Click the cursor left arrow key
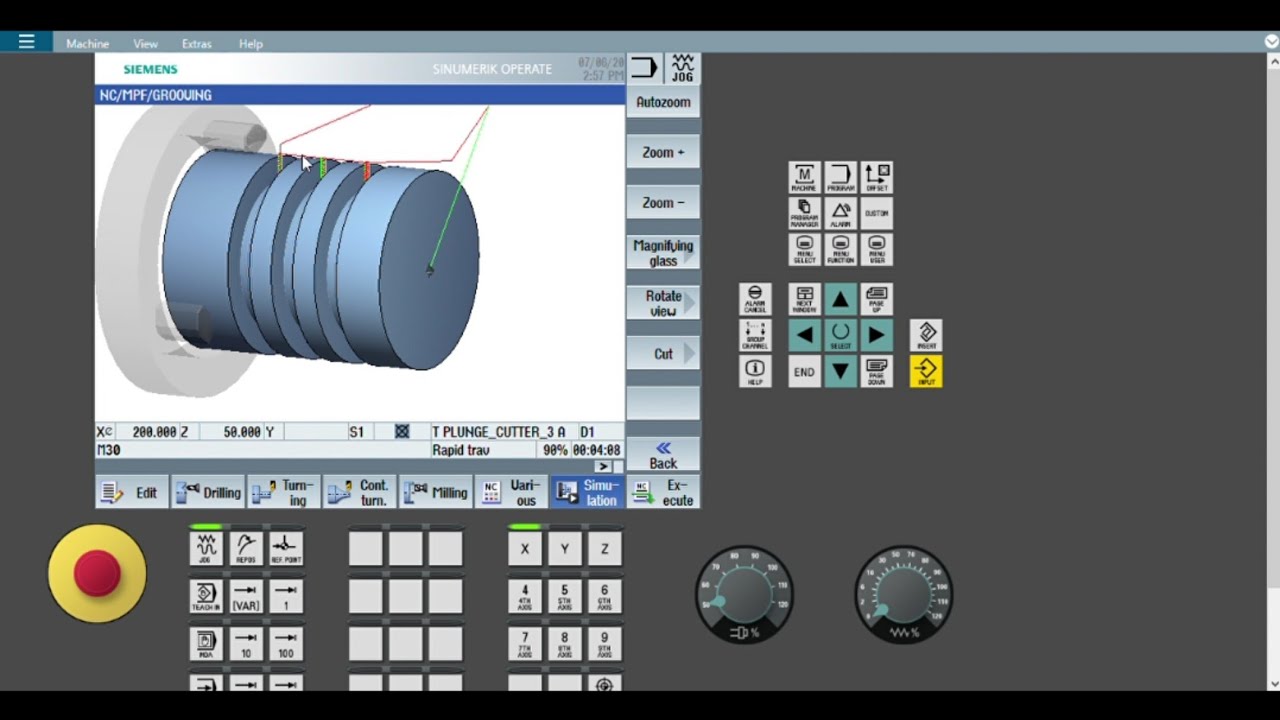 click(x=804, y=335)
